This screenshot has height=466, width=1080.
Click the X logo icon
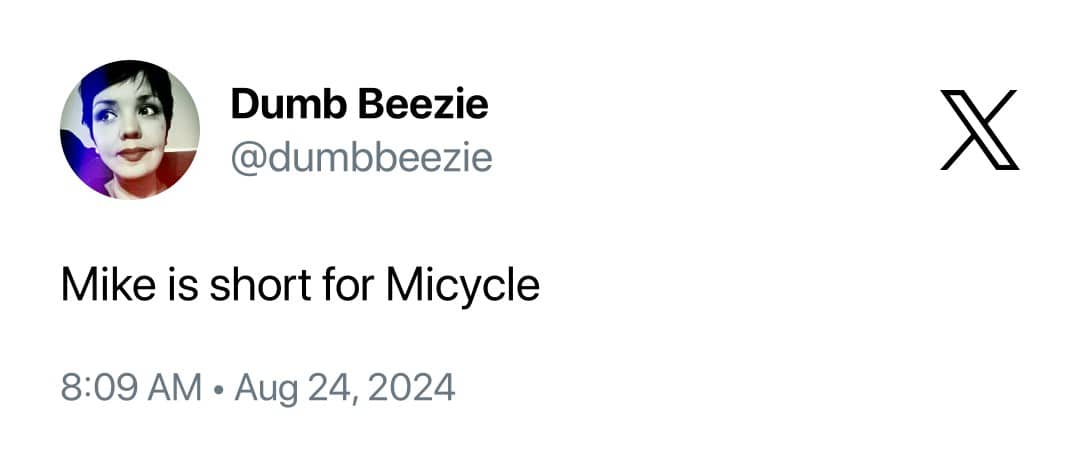[x=979, y=130]
